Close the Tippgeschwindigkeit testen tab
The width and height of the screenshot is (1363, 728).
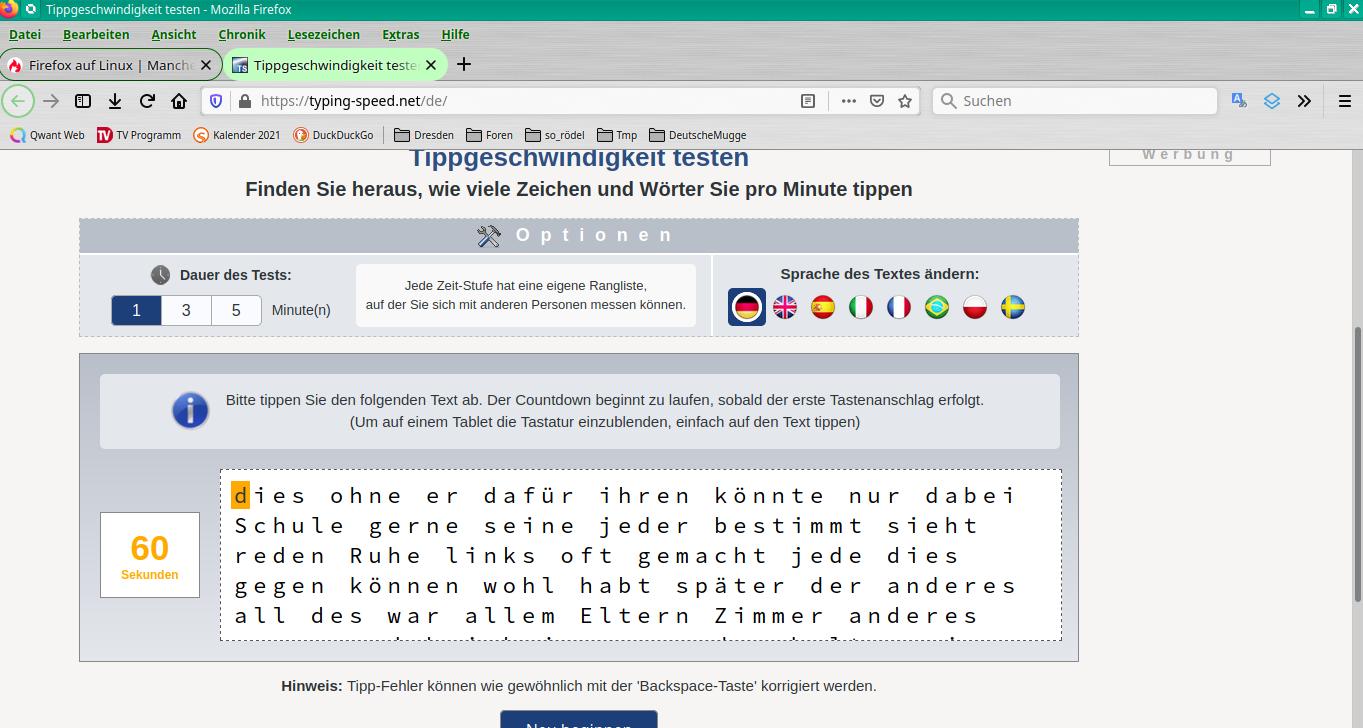coord(431,65)
